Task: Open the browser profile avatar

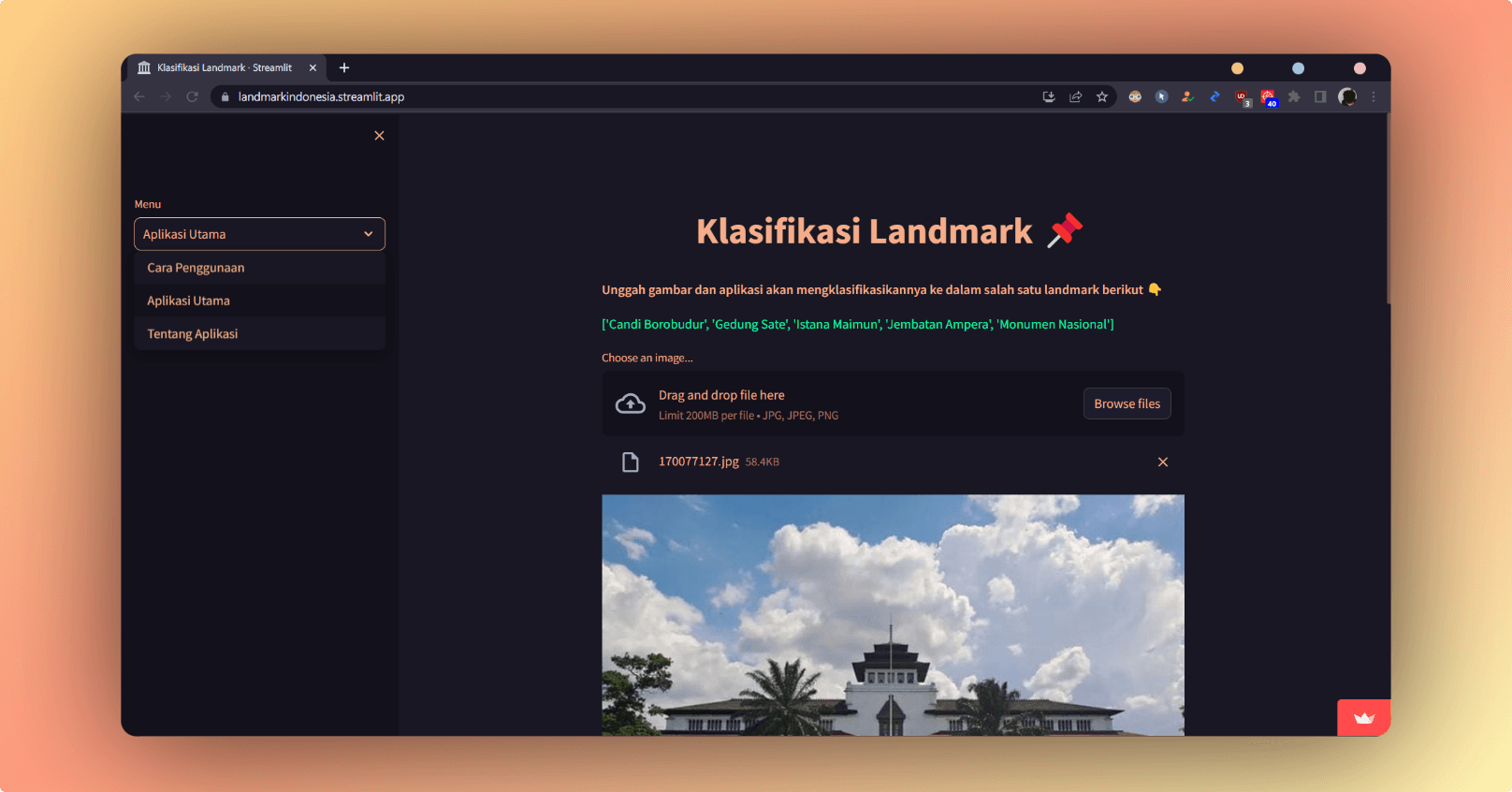Action: pyautogui.click(x=1347, y=96)
